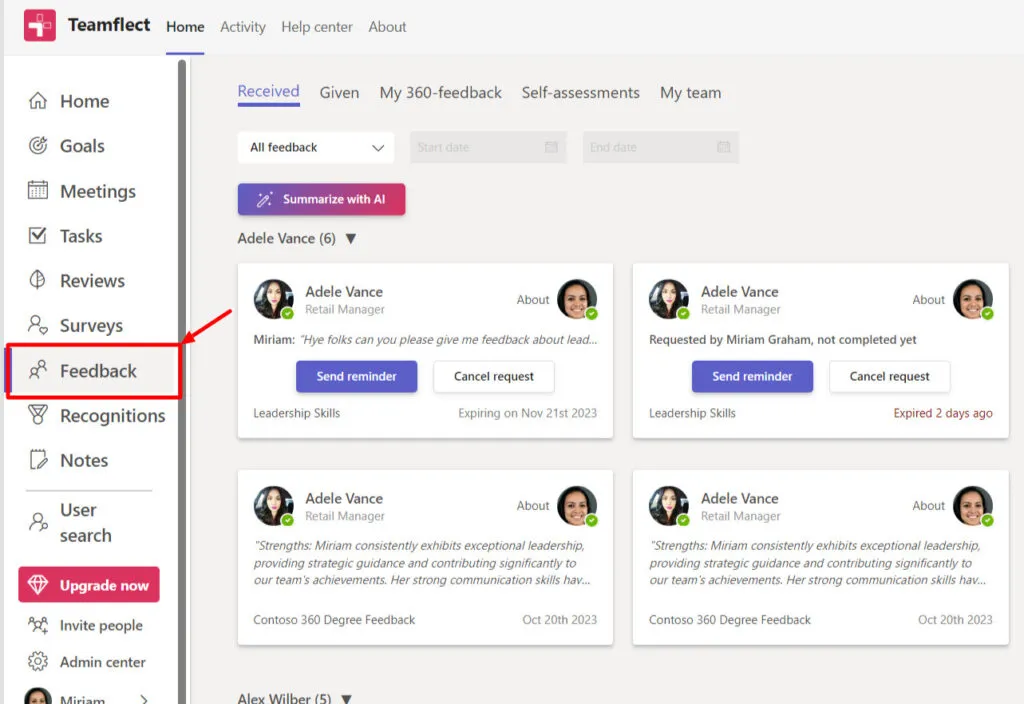Screen dimensions: 1024x704
Task: Open the About top tab
Action: pyautogui.click(x=387, y=27)
